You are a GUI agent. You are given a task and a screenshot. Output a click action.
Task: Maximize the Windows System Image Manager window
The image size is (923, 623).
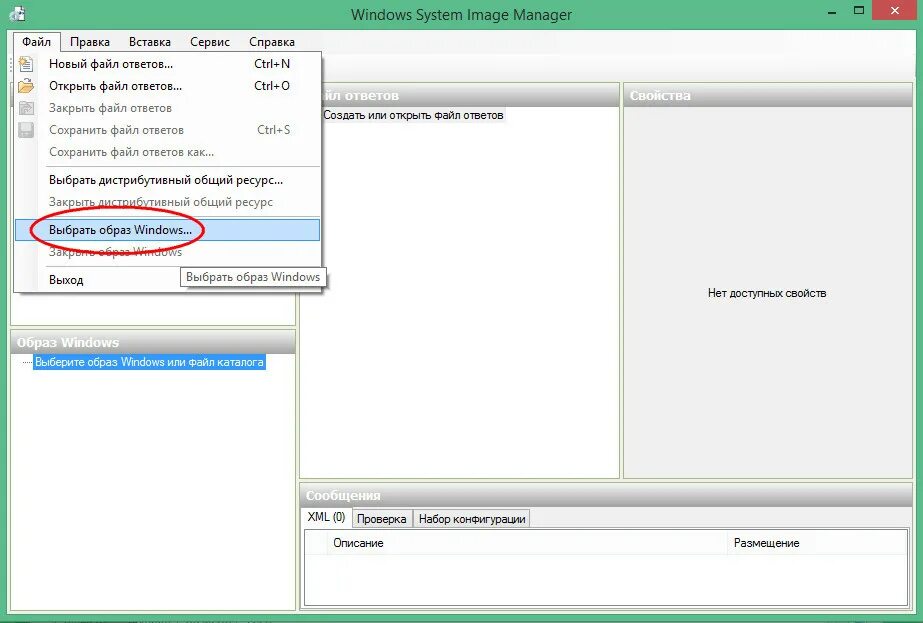[x=859, y=11]
